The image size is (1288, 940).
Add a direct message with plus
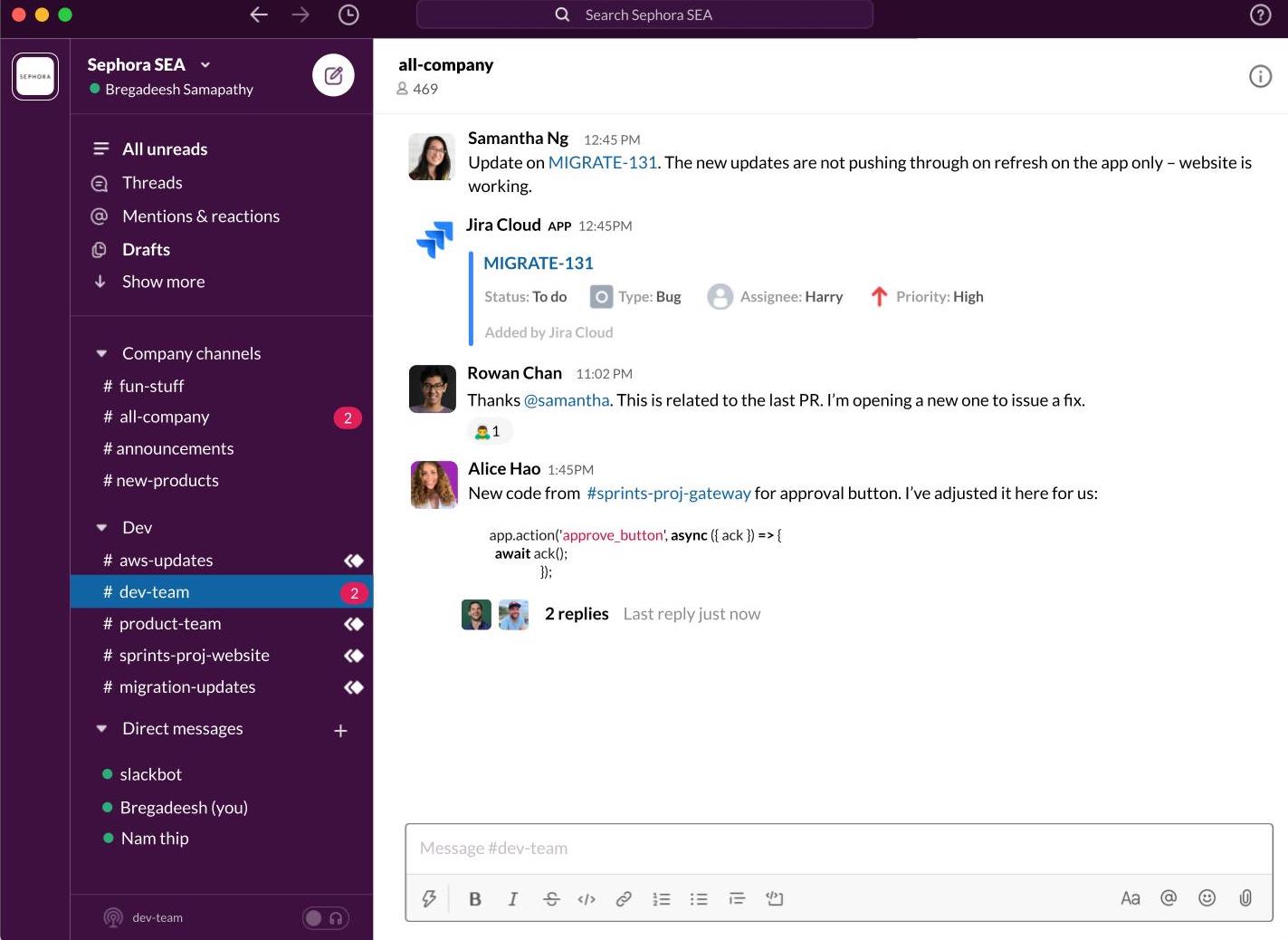340,730
